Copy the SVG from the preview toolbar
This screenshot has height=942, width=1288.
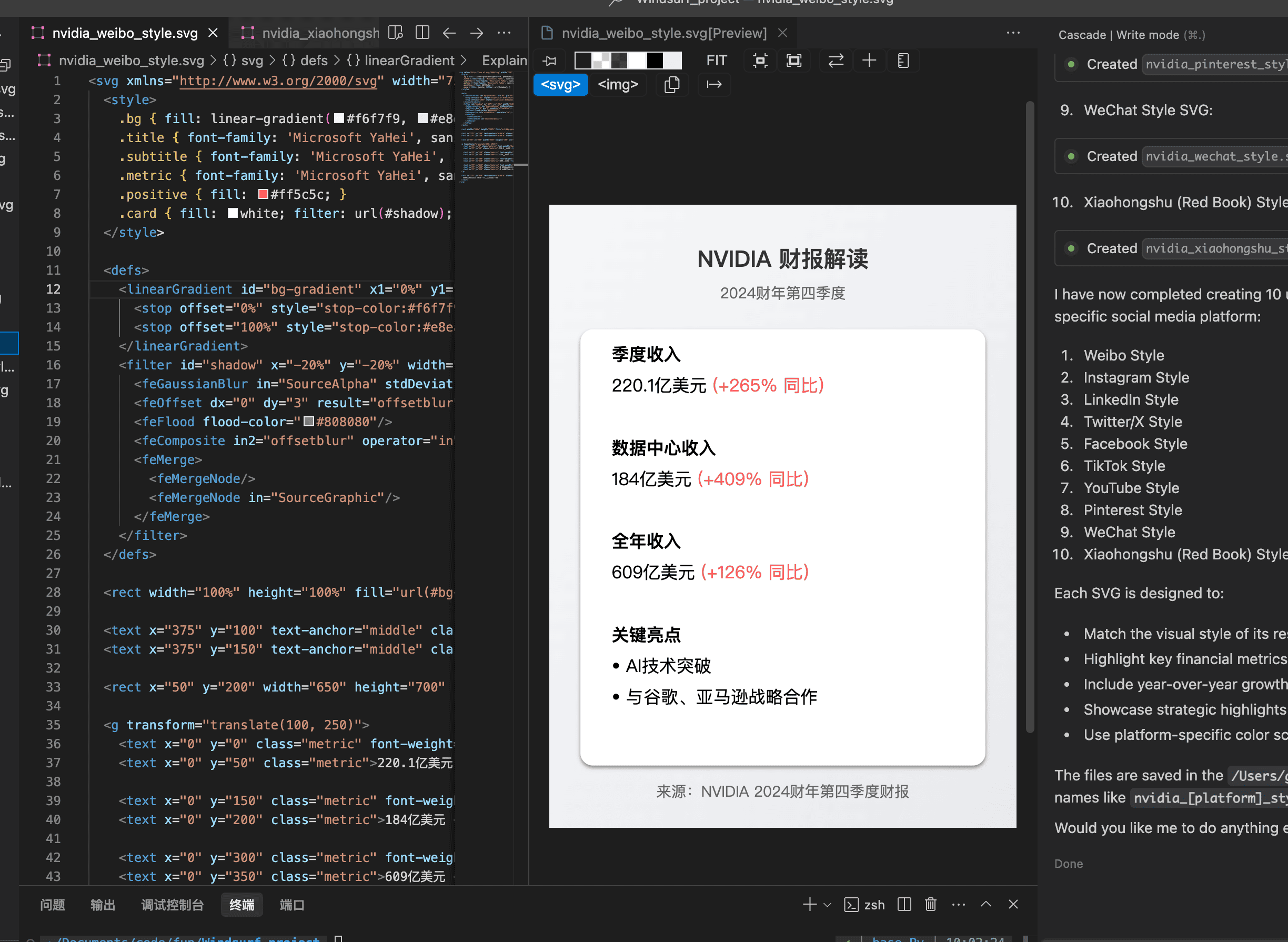coord(672,84)
